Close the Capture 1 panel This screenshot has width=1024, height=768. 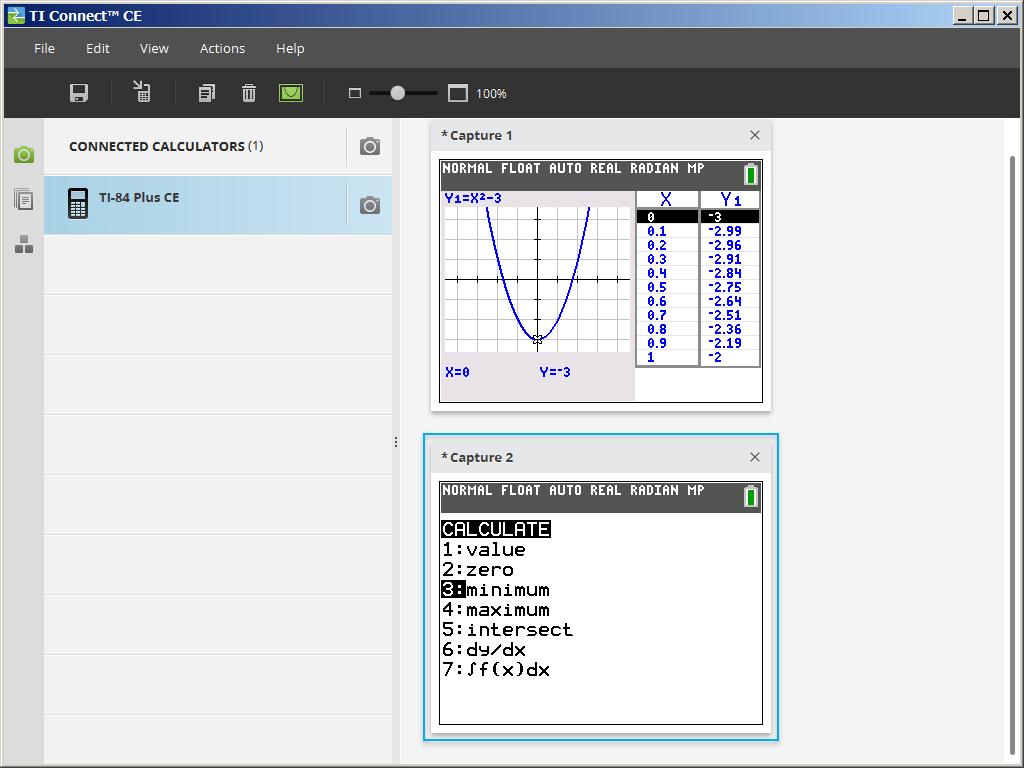point(755,135)
